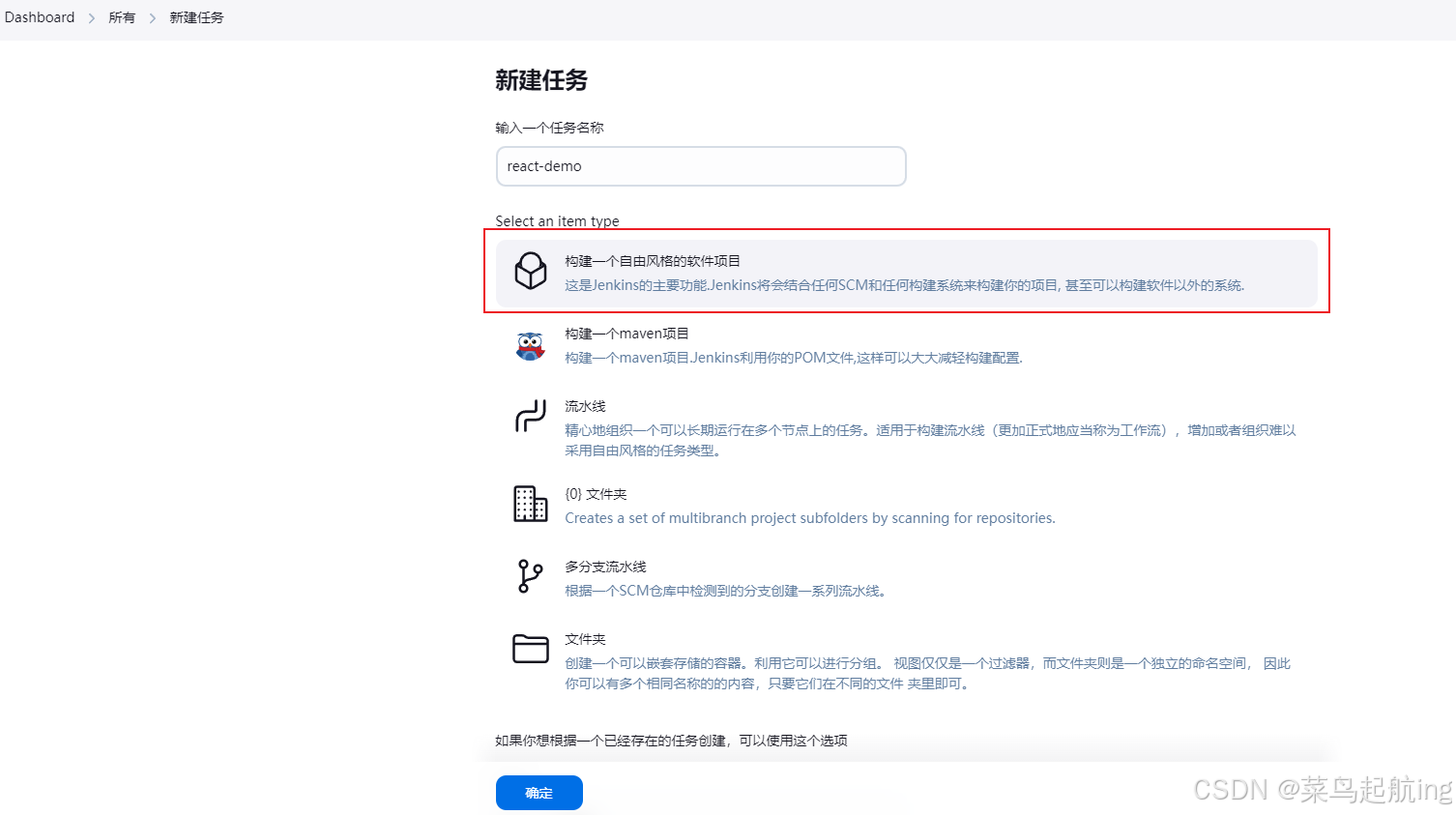Screen dimensions: 1456x815
Task: Choose the 多分支流水线 item type title
Action: point(605,567)
